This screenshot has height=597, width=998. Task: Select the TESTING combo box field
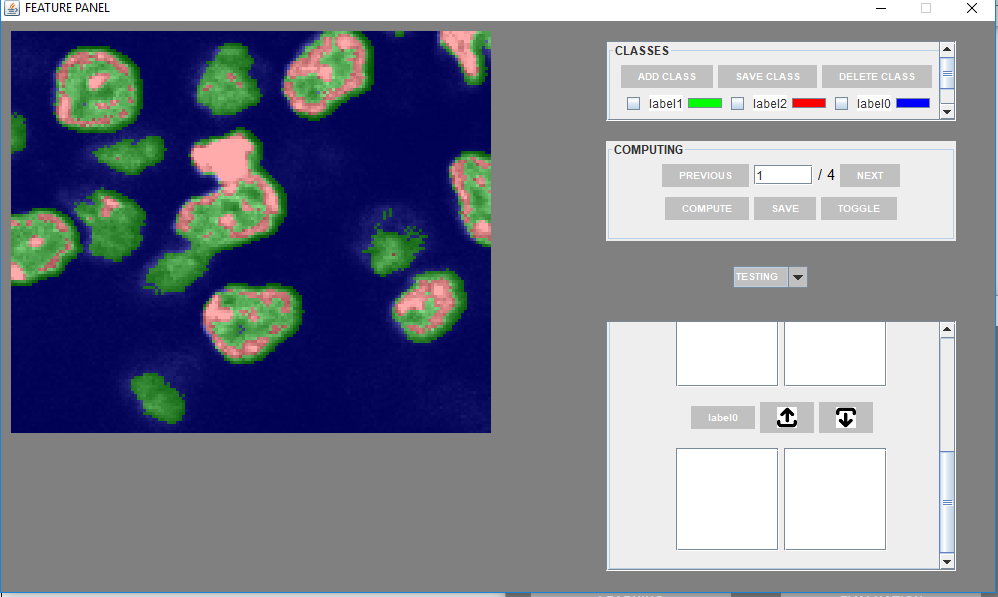coord(761,277)
